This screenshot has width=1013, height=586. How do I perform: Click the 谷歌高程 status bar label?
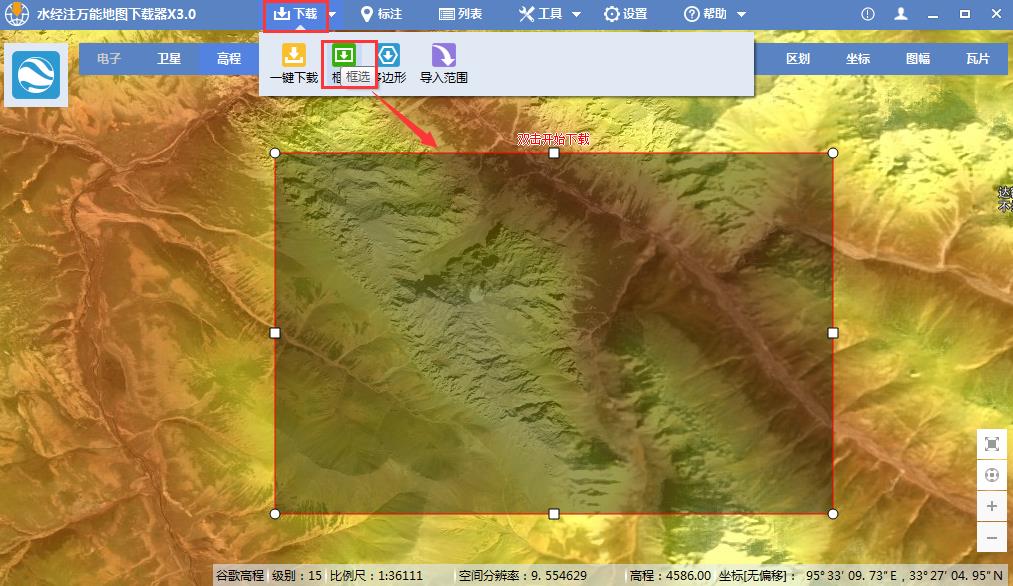[240, 576]
